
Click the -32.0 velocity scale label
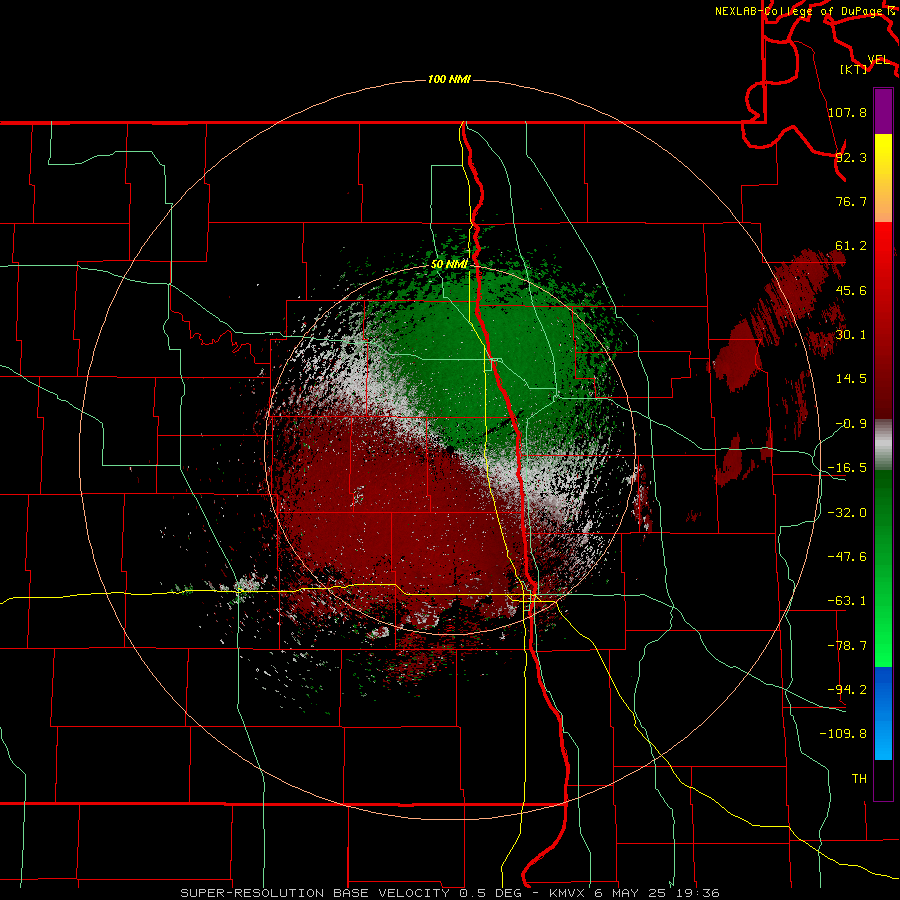847,513
